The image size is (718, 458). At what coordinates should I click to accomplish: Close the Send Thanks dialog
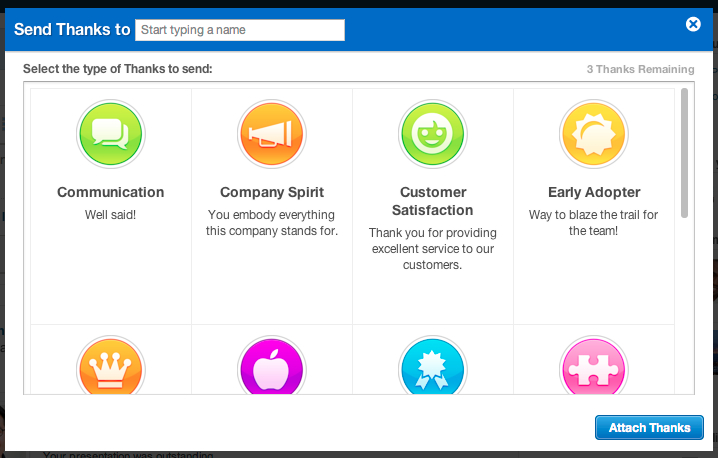tap(693, 25)
